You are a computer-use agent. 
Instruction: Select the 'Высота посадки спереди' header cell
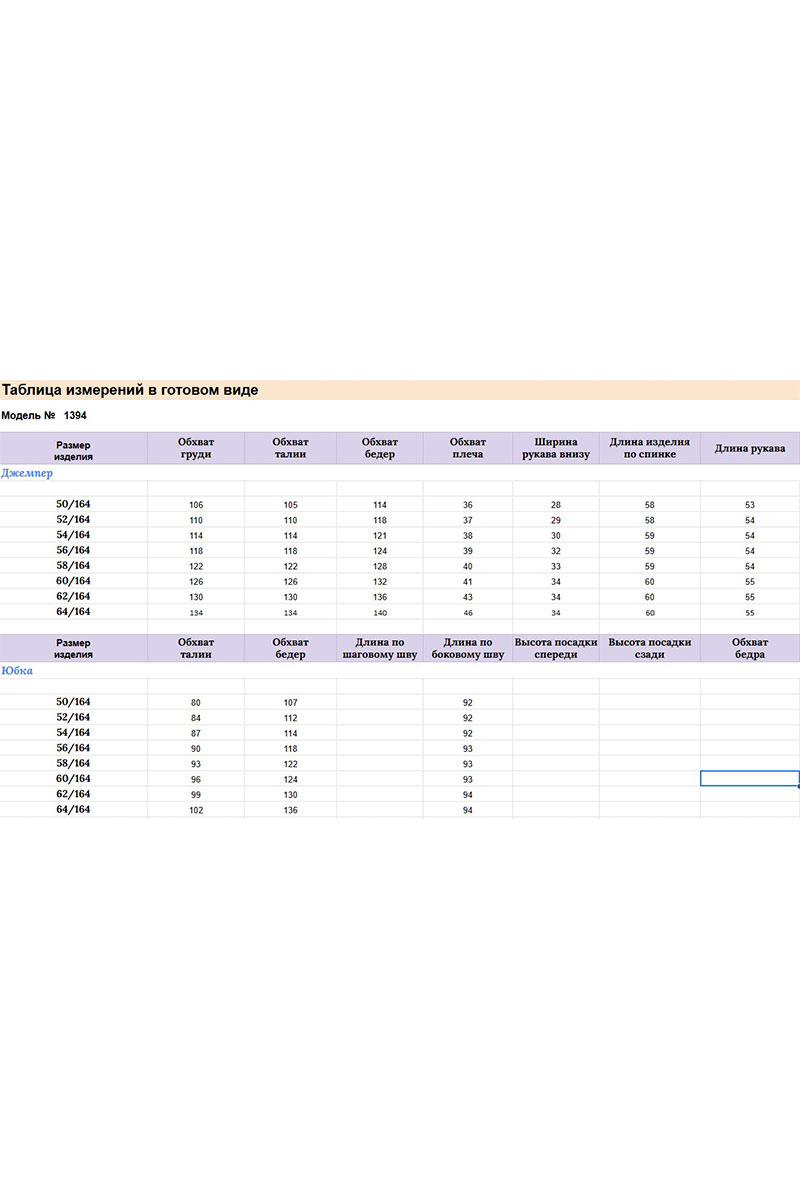click(x=555, y=648)
